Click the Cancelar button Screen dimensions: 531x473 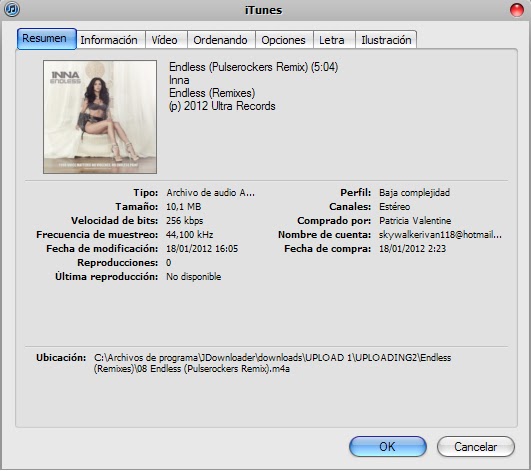click(476, 447)
